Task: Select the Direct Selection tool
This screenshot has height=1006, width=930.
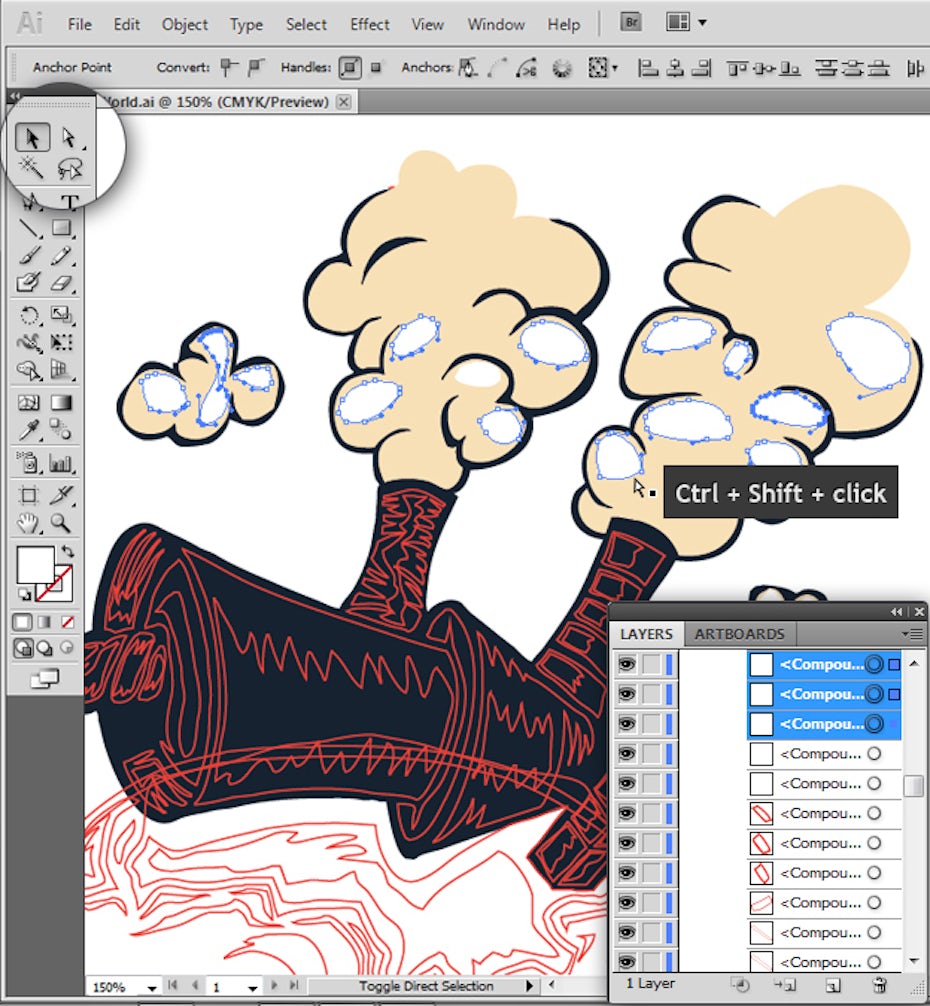Action: coord(69,138)
